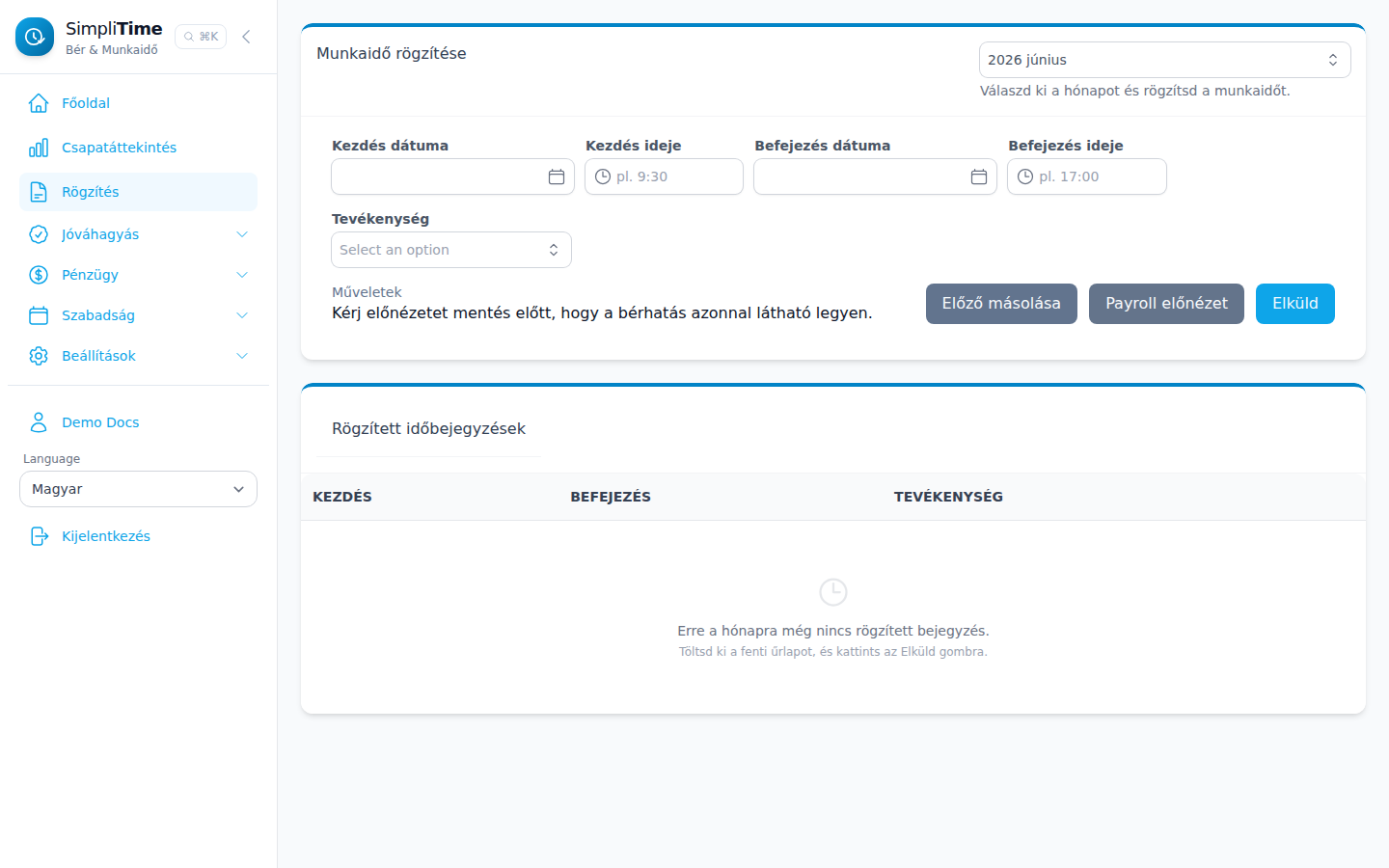1389x868 pixels.
Task: Open calendar picker for Befejezés dátuma
Action: (x=979, y=176)
